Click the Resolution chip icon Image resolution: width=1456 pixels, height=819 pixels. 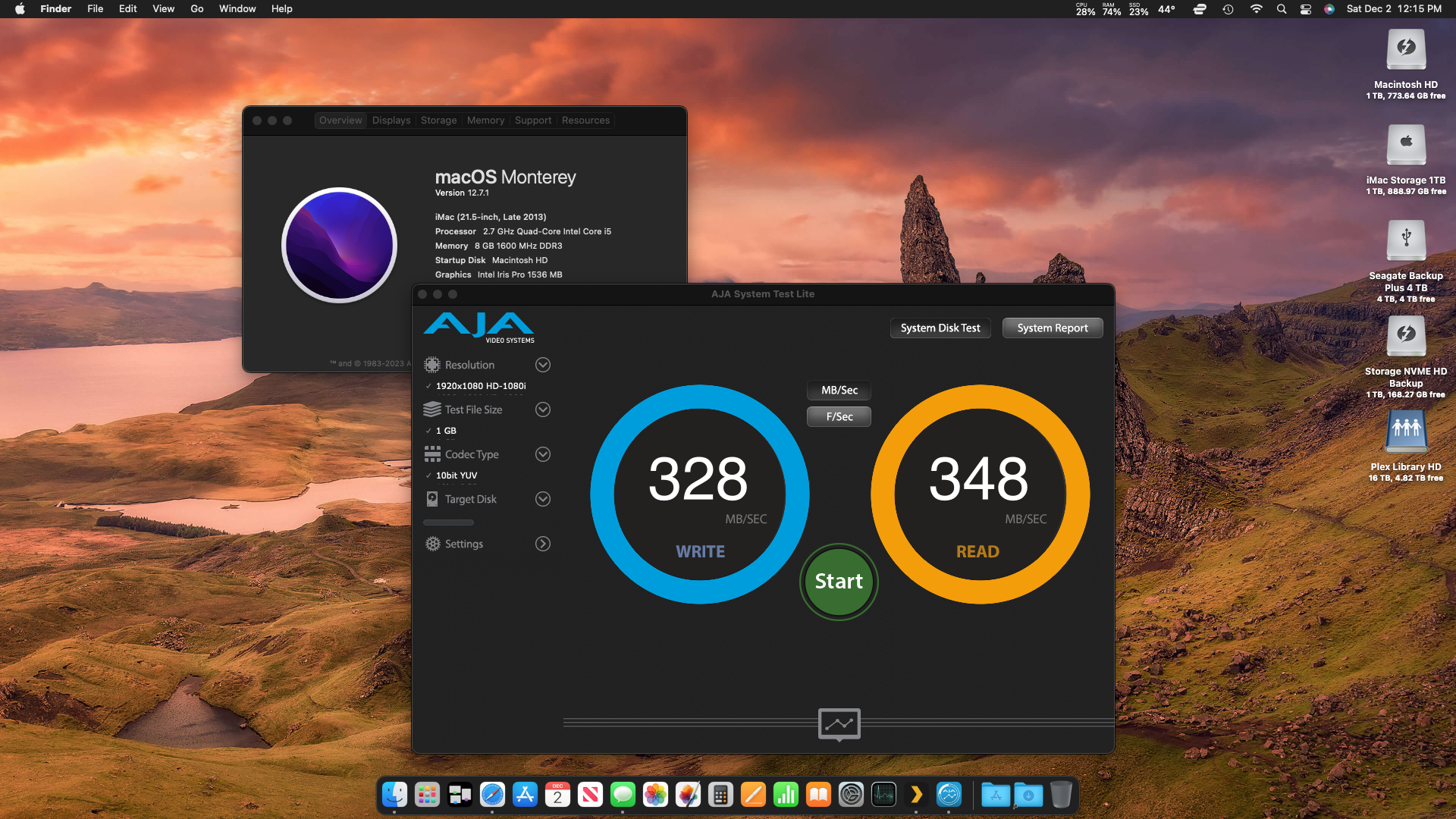[x=432, y=365]
